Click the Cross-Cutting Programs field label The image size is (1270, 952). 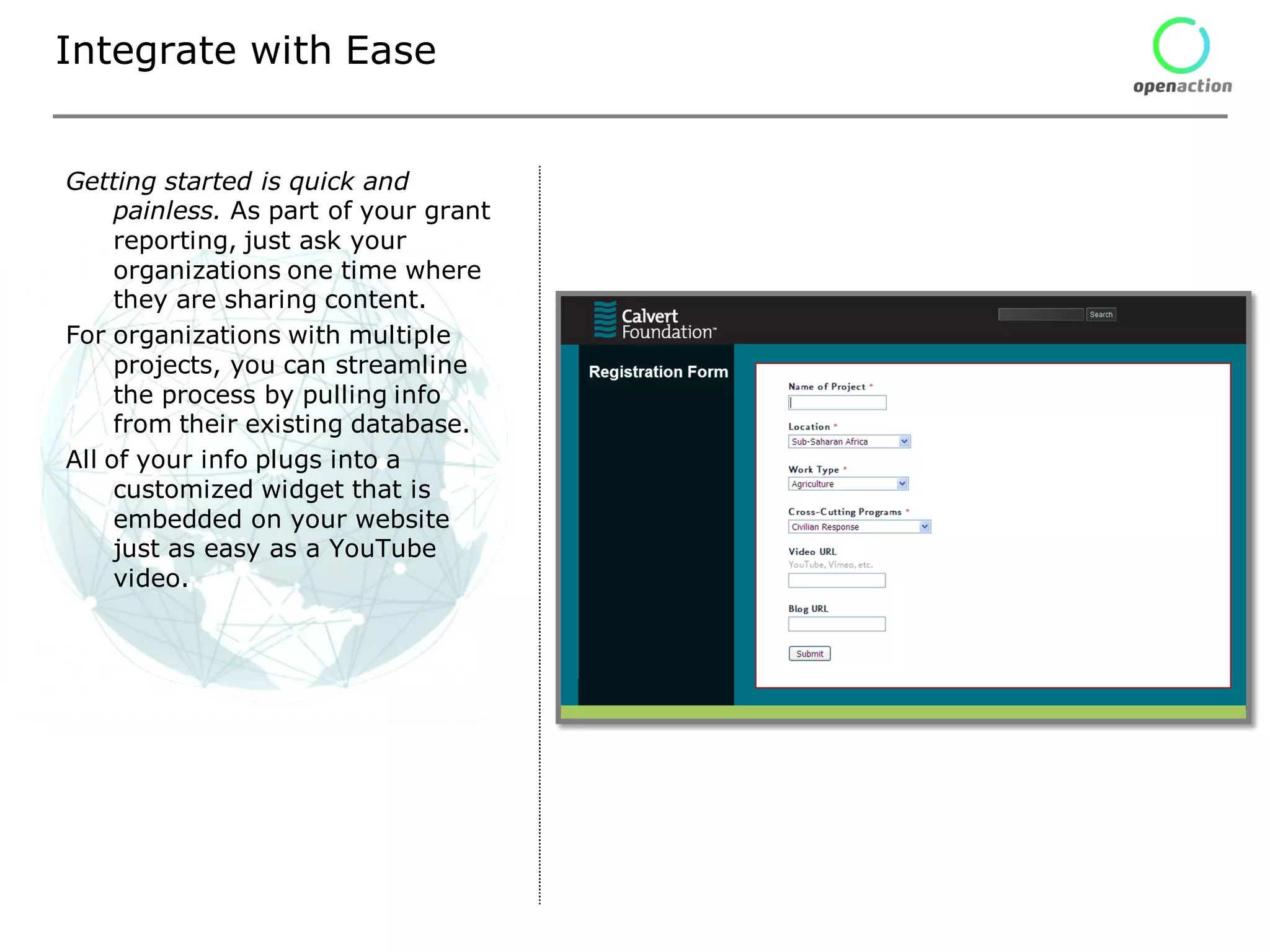(x=845, y=512)
